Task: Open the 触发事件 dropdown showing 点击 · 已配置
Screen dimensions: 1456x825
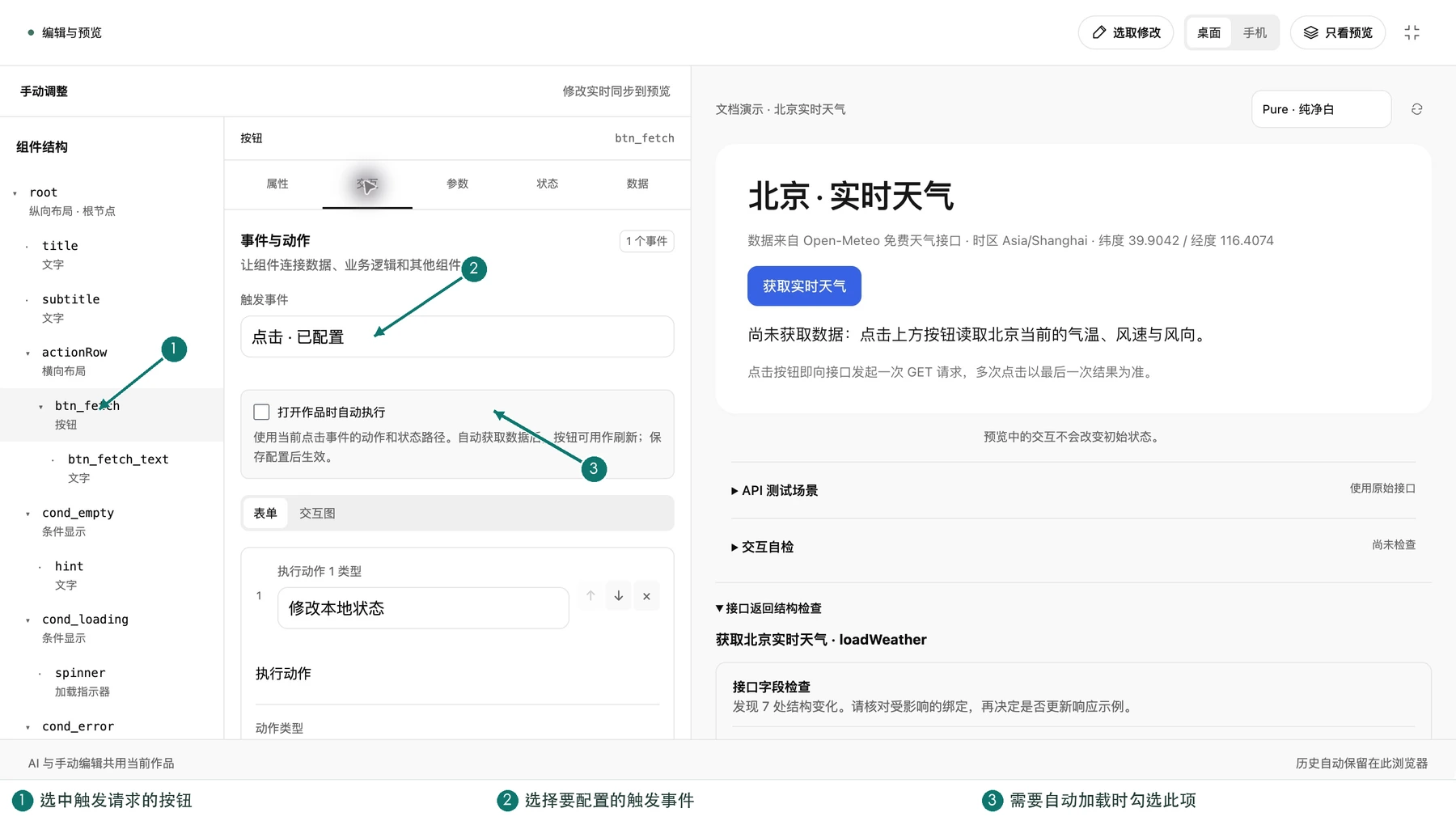Action: [x=457, y=336]
